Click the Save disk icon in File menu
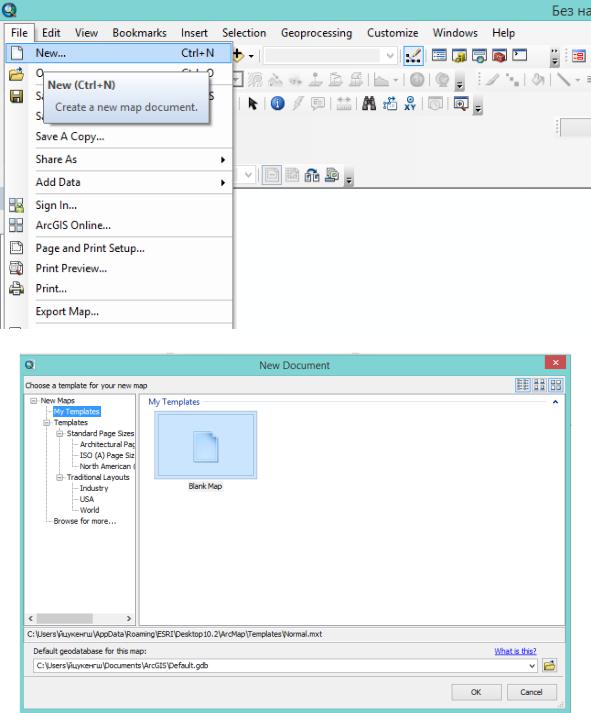The image size is (591, 713). pyautogui.click(x=16, y=96)
